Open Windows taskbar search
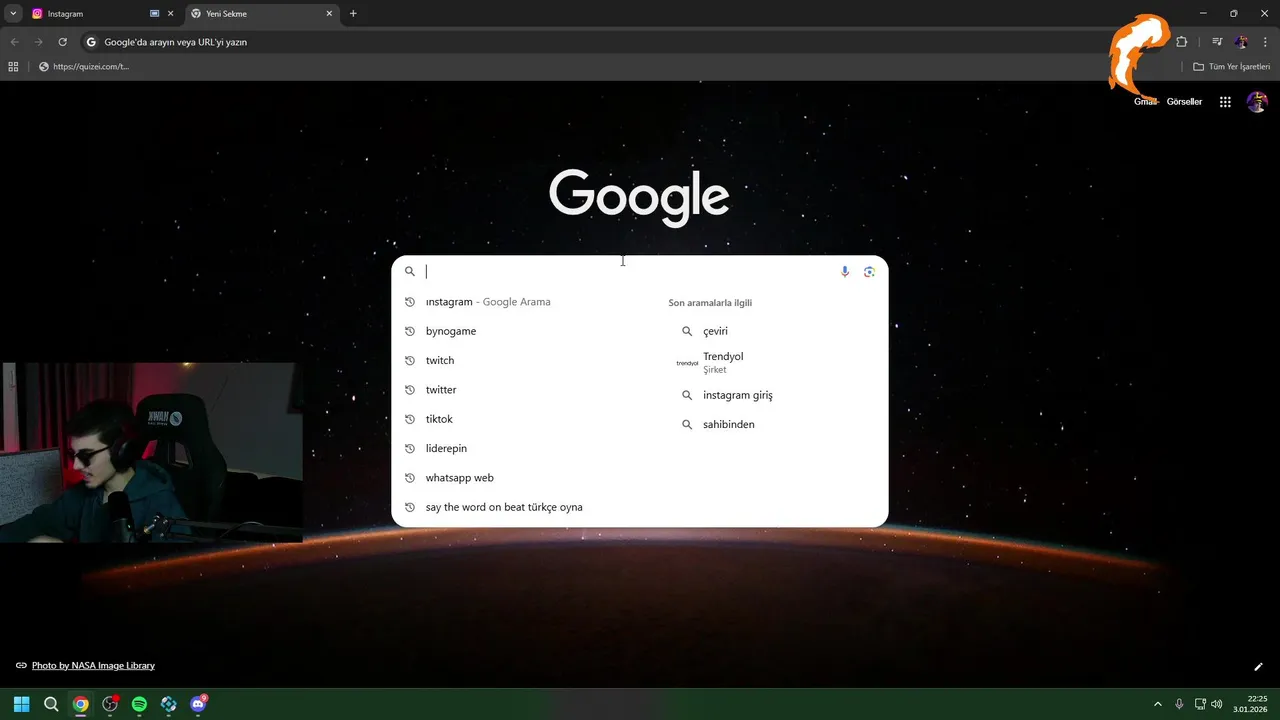 [x=51, y=704]
